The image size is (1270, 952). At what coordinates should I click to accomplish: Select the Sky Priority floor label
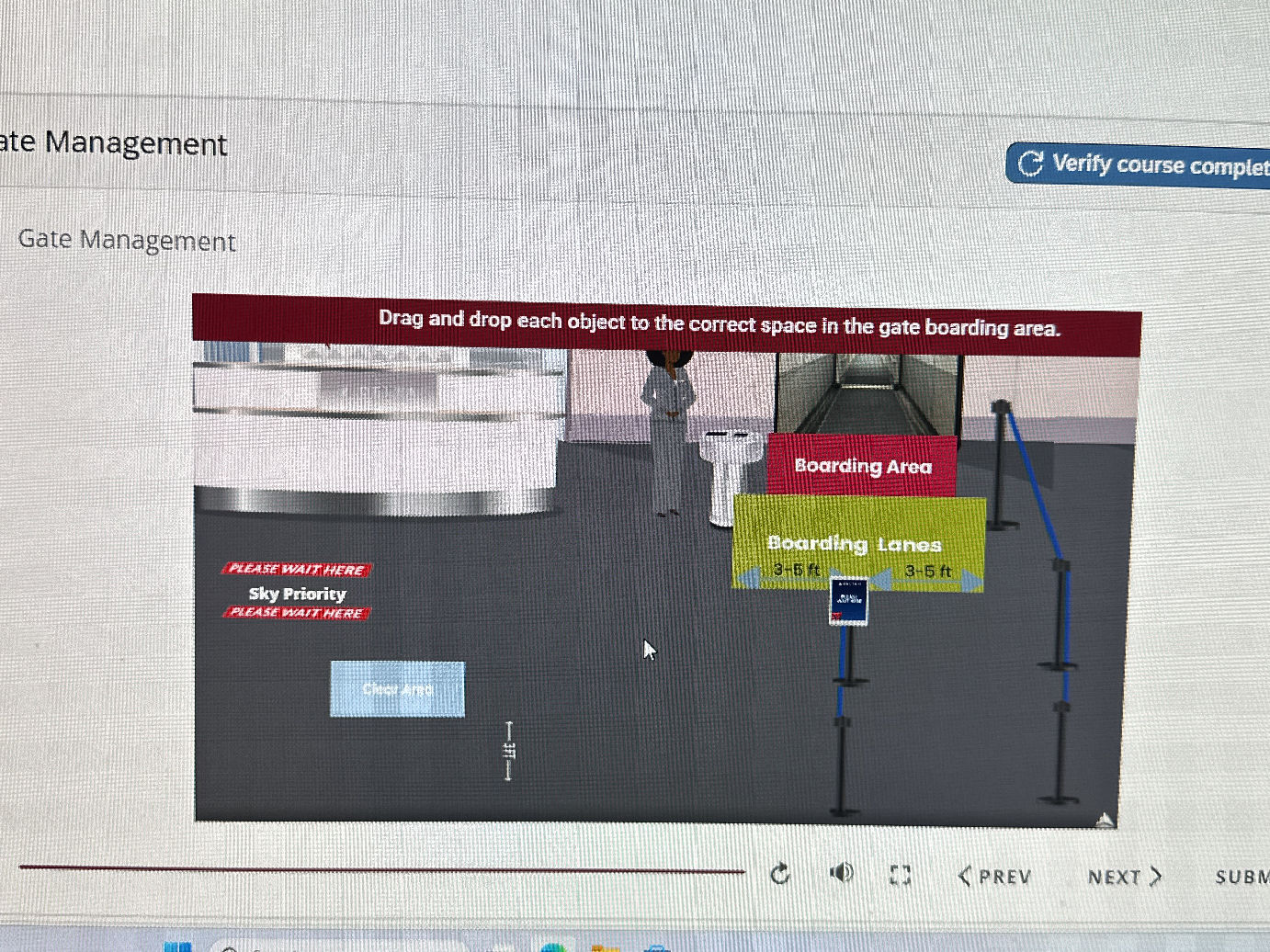click(297, 594)
